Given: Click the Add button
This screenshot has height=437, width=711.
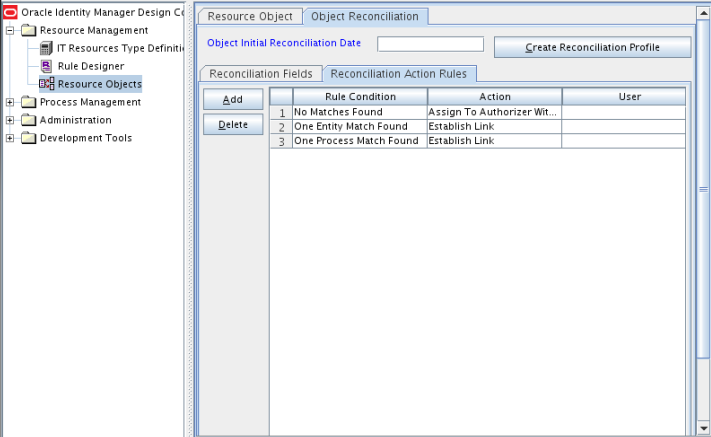Looking at the screenshot, I should [x=233, y=99].
